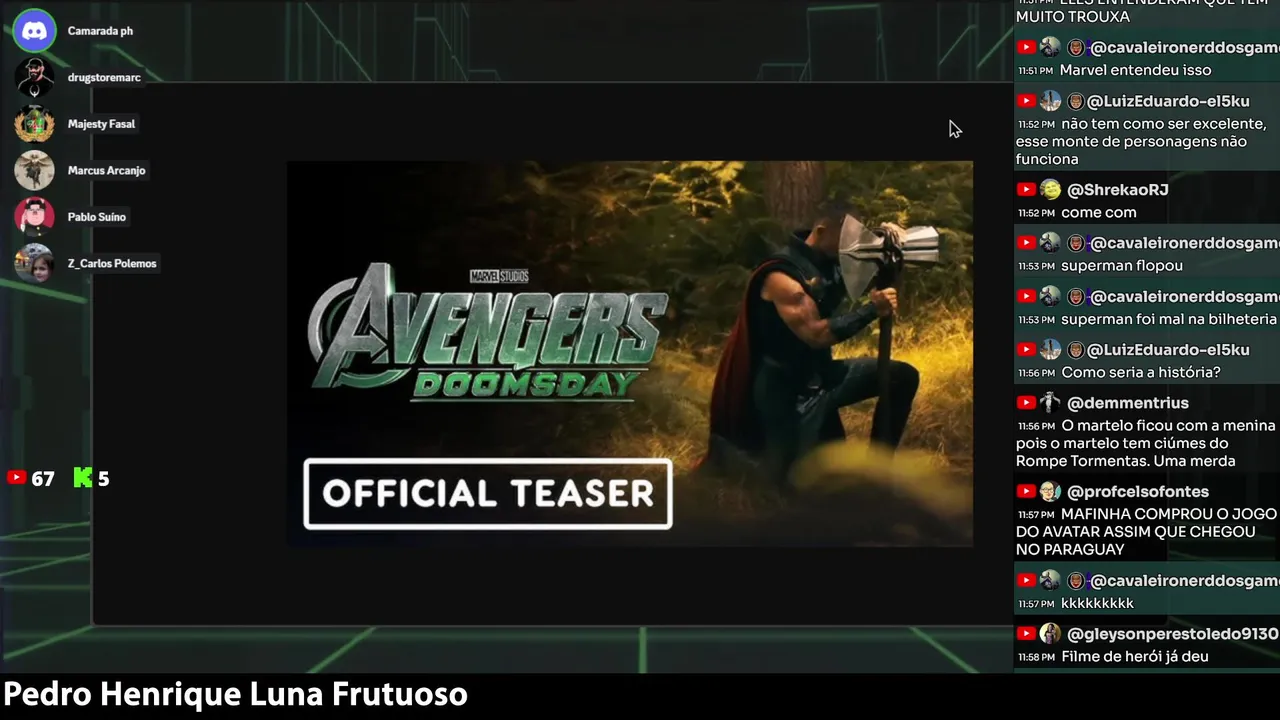Open @profcelsofontes chat username

(x=1138, y=492)
